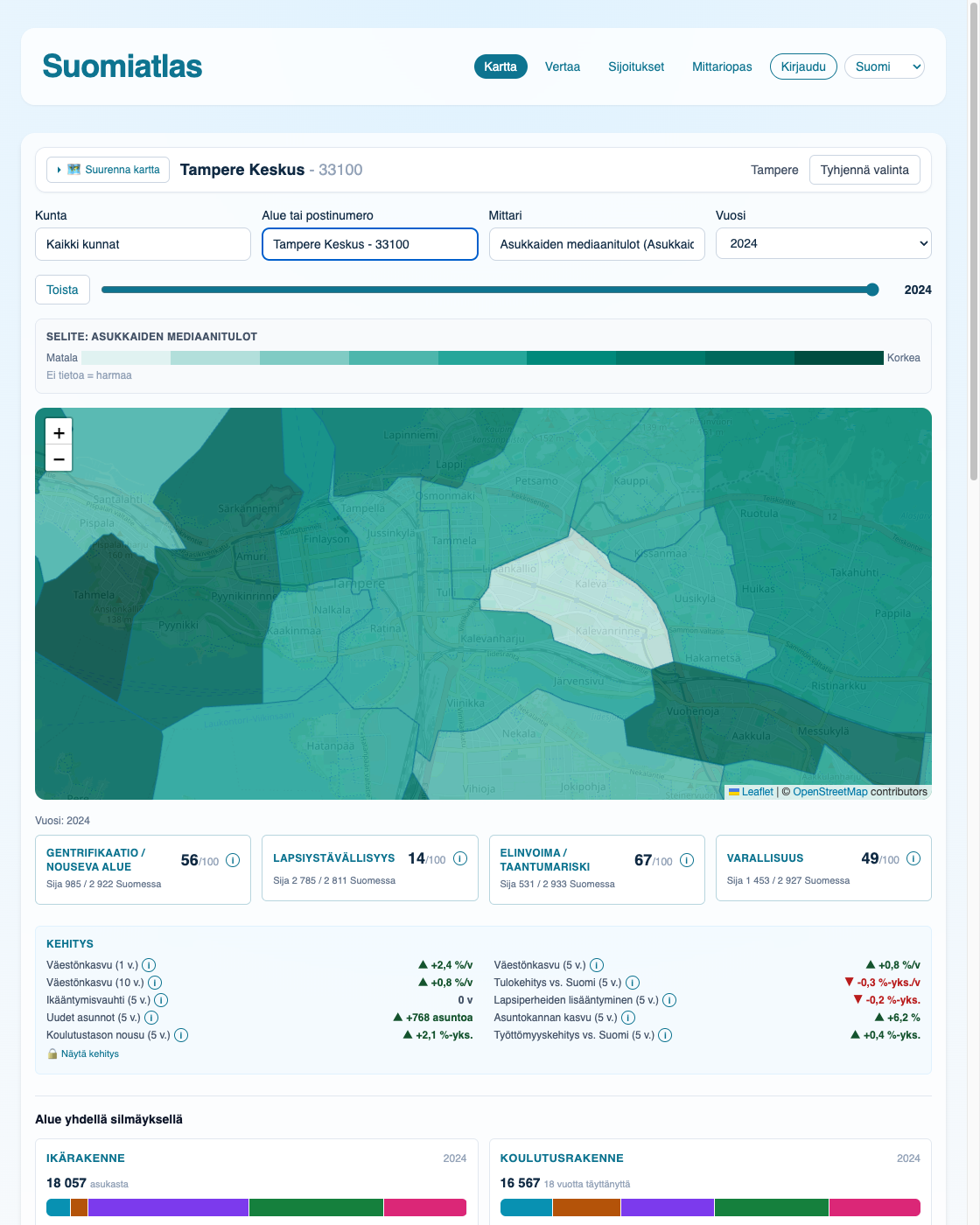Viewport: 980px width, 1225px height.
Task: Open the Suomi language selector
Action: coord(885,66)
